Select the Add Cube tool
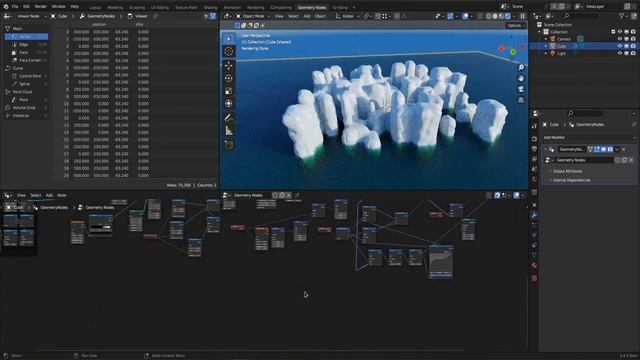 (x=229, y=145)
